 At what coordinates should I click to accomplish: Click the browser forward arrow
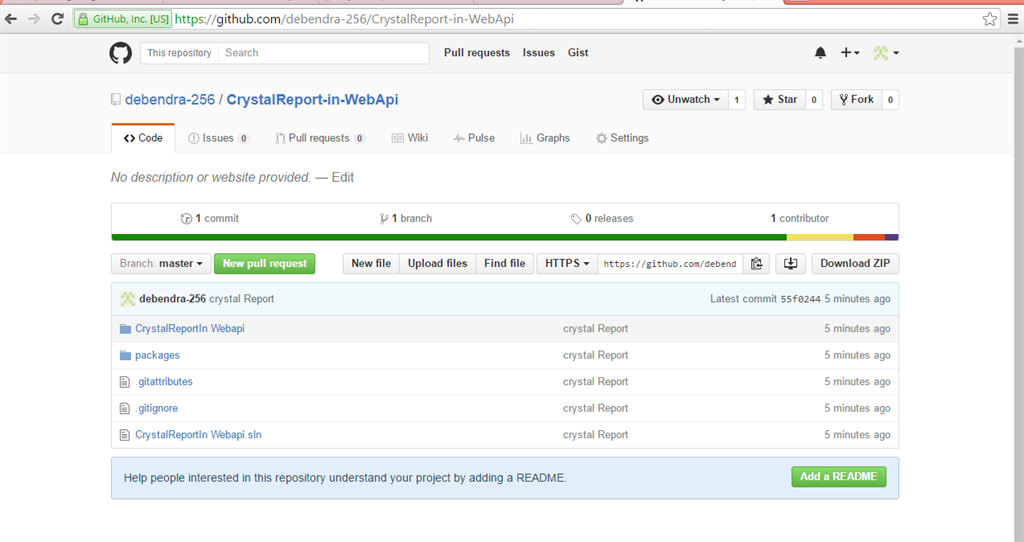click(34, 19)
